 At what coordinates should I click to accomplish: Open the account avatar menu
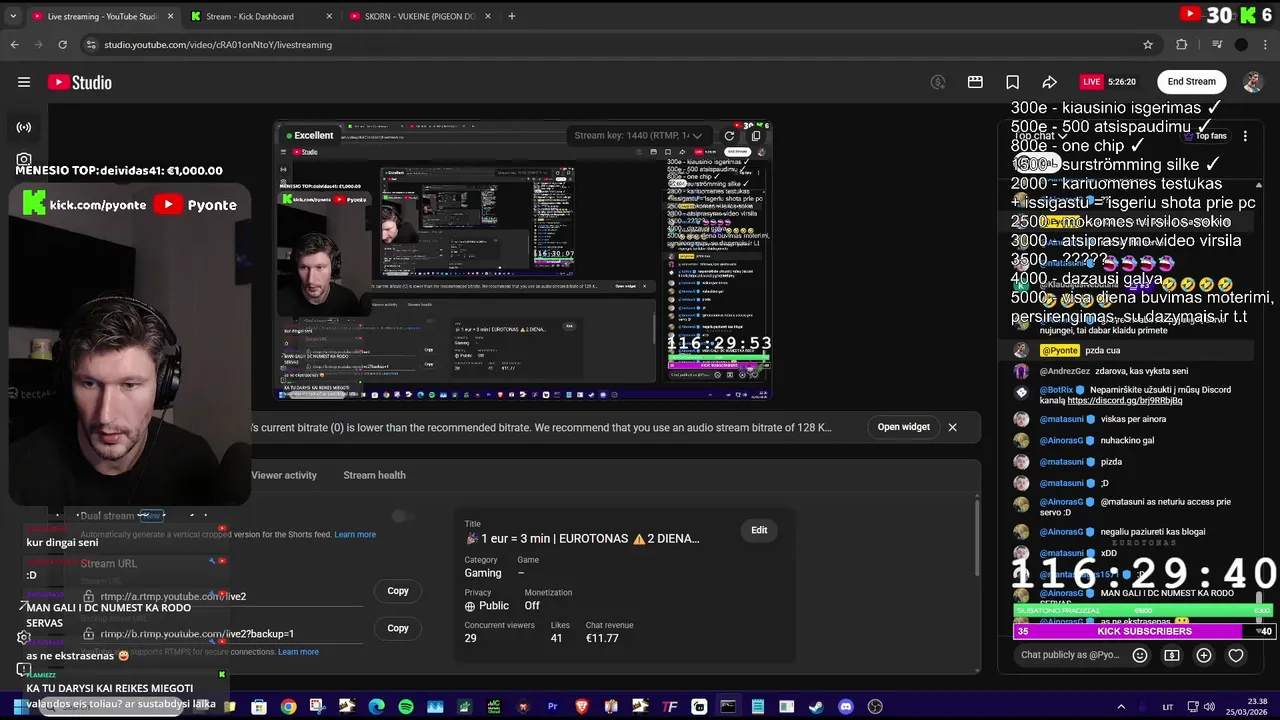pyautogui.click(x=1252, y=82)
